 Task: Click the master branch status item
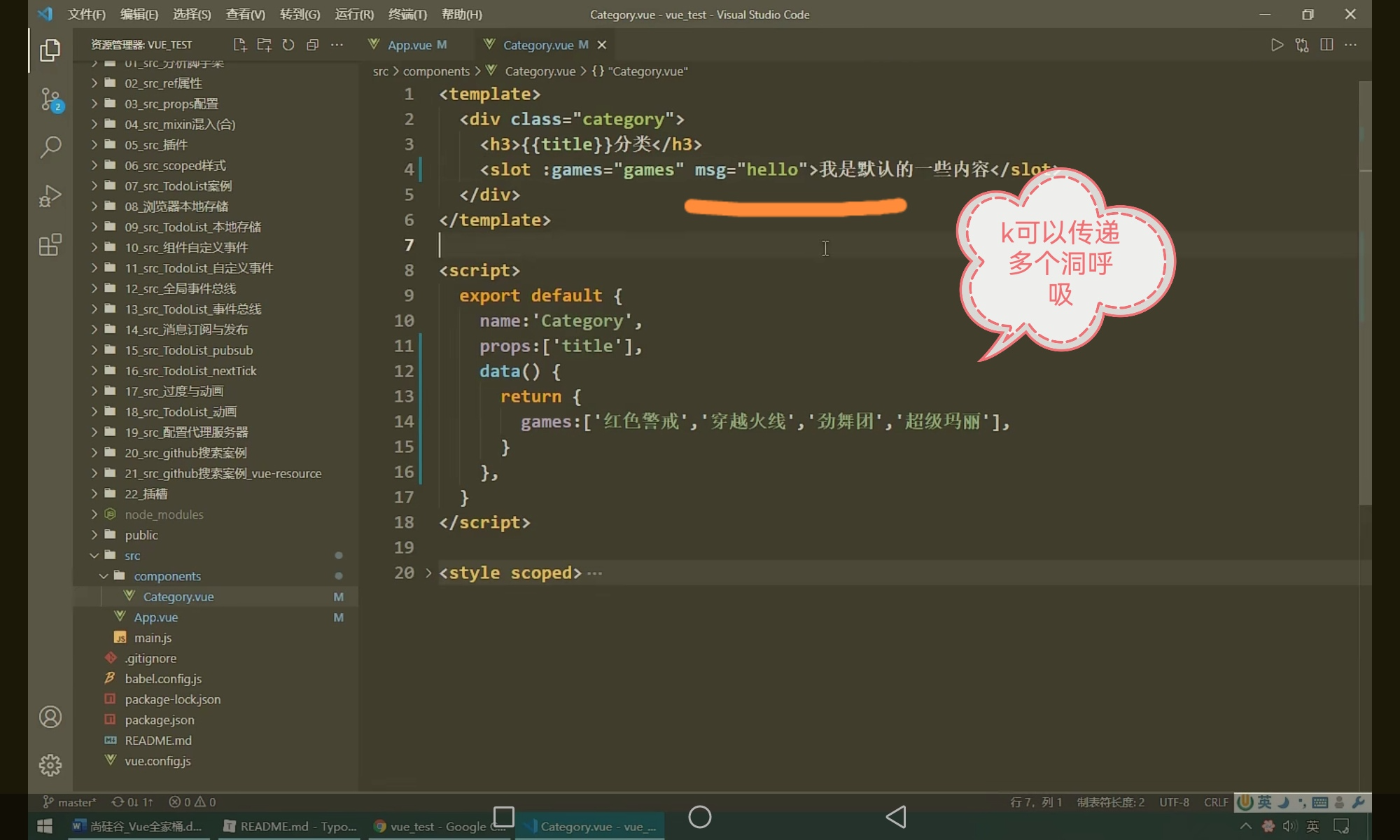pos(70,802)
